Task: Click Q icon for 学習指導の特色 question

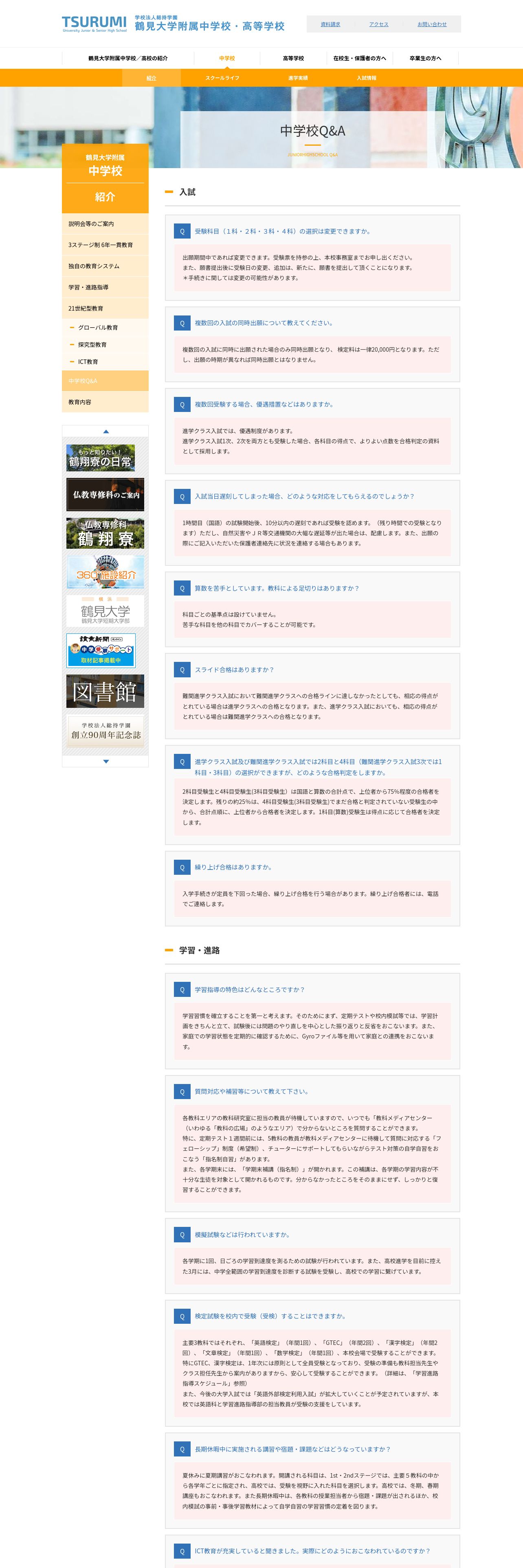Action: [x=181, y=990]
